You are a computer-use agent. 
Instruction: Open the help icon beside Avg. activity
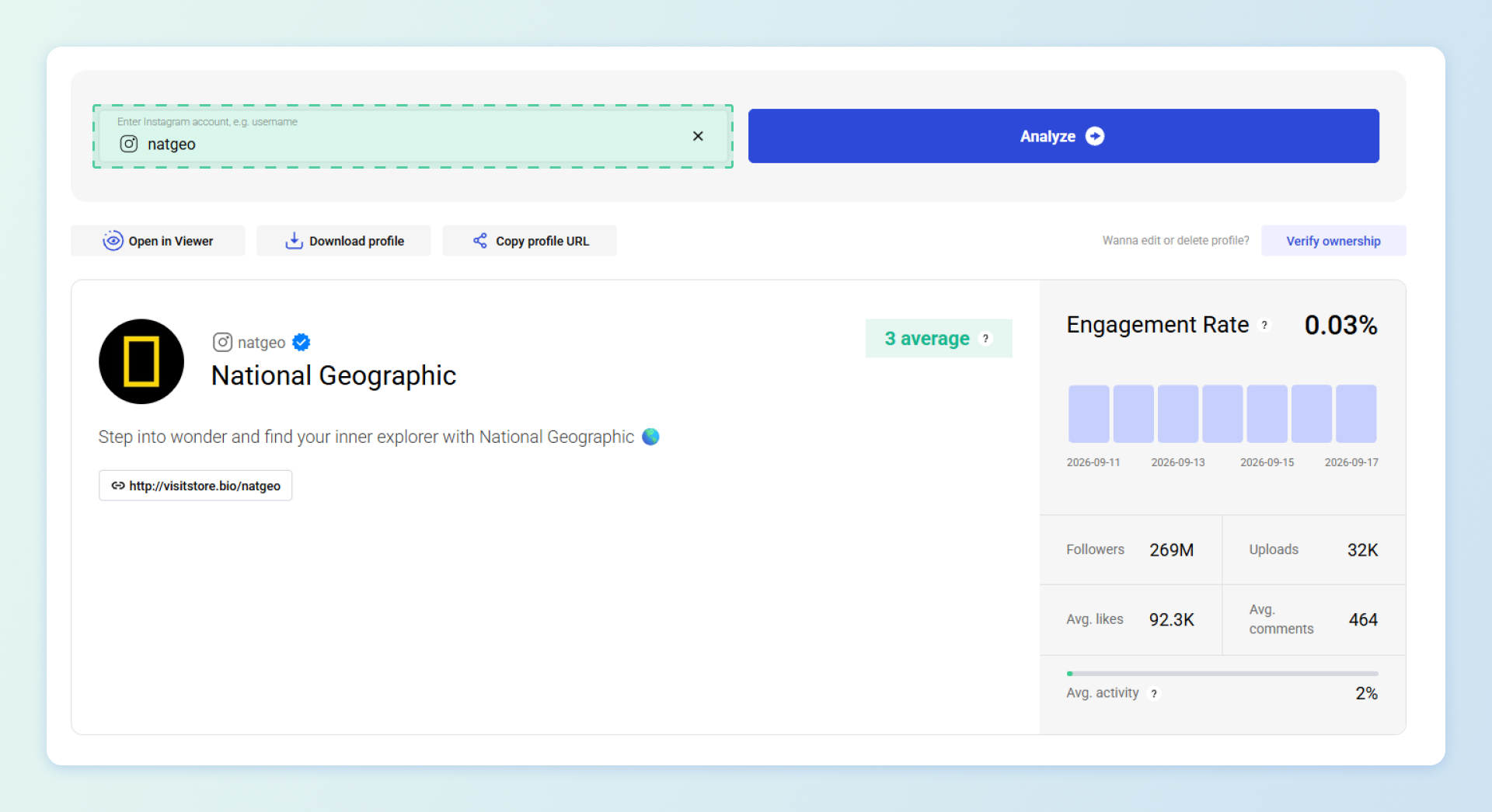pyautogui.click(x=1154, y=693)
